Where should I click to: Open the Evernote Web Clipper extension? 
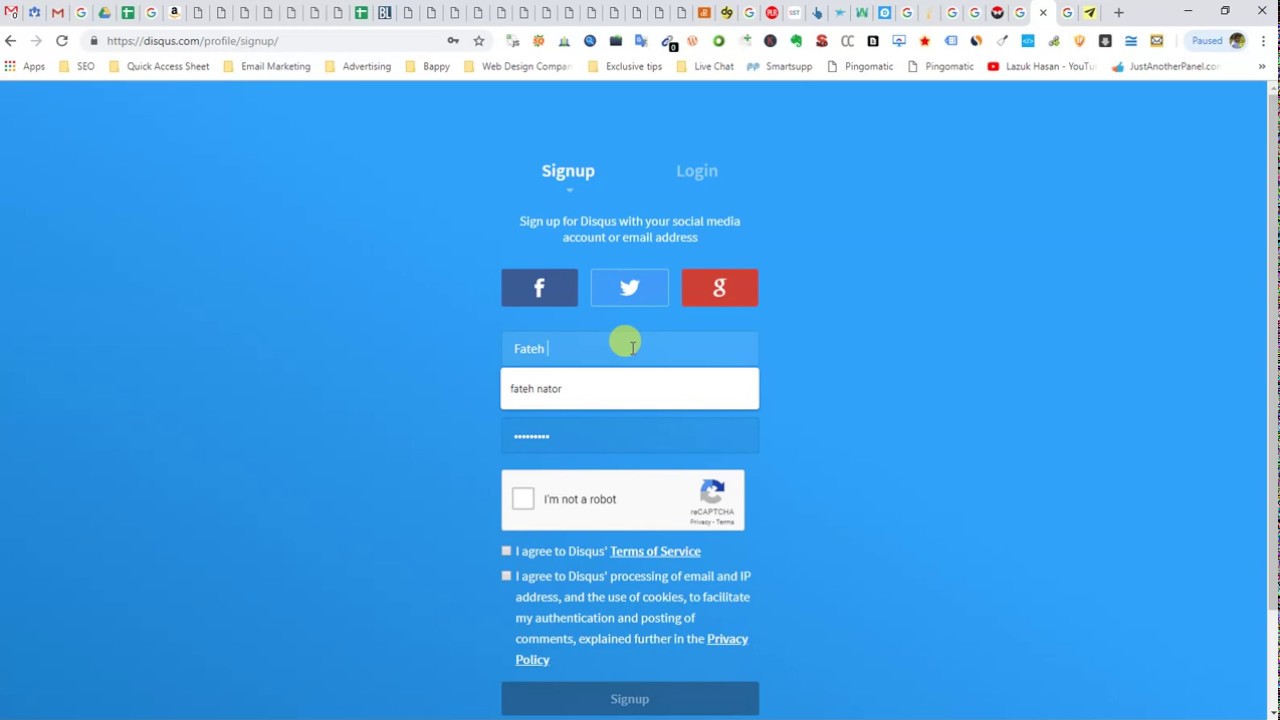(x=797, y=41)
